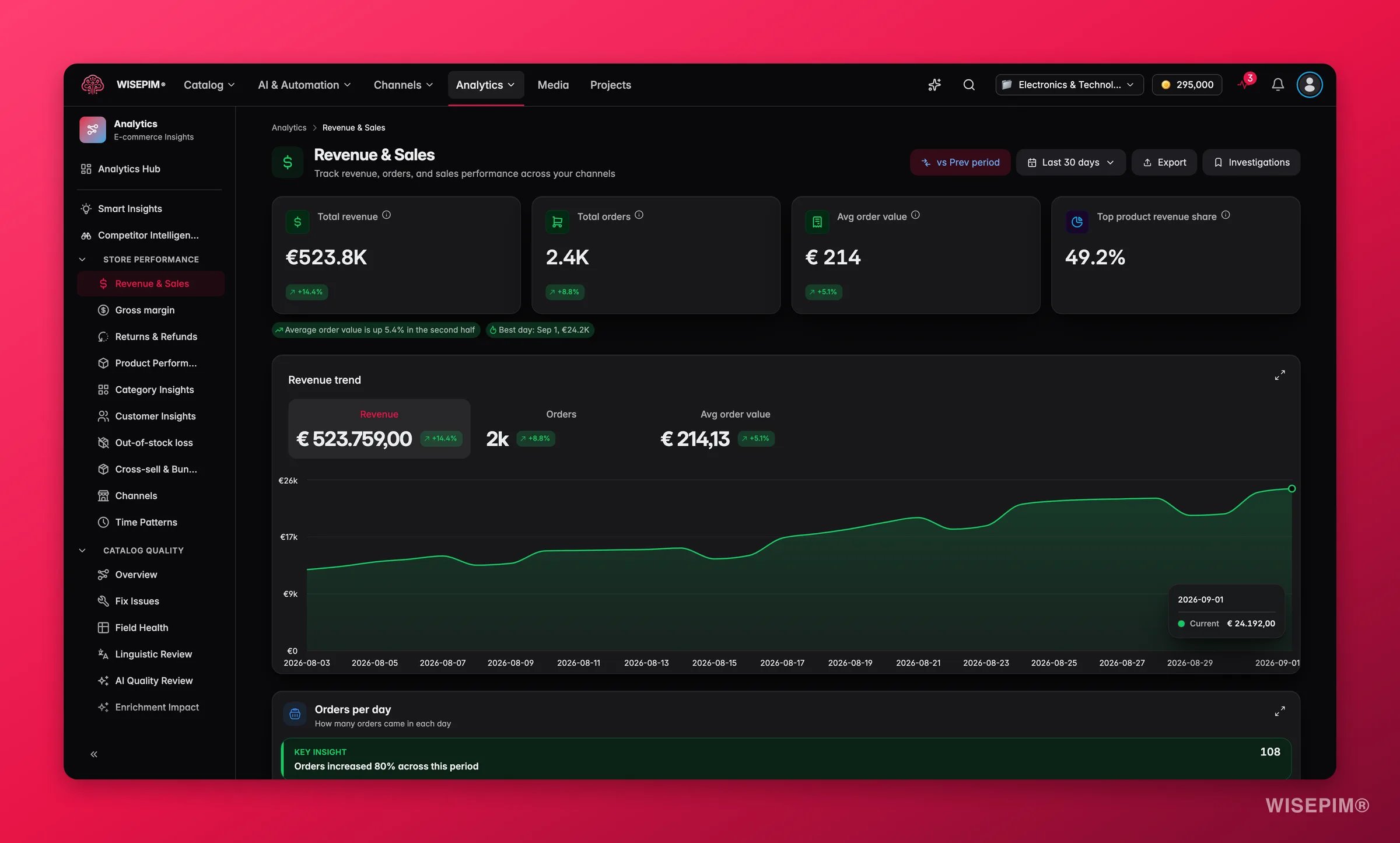The width and height of the screenshot is (1400, 843).
Task: Open Time Patterns page
Action: pos(150,522)
